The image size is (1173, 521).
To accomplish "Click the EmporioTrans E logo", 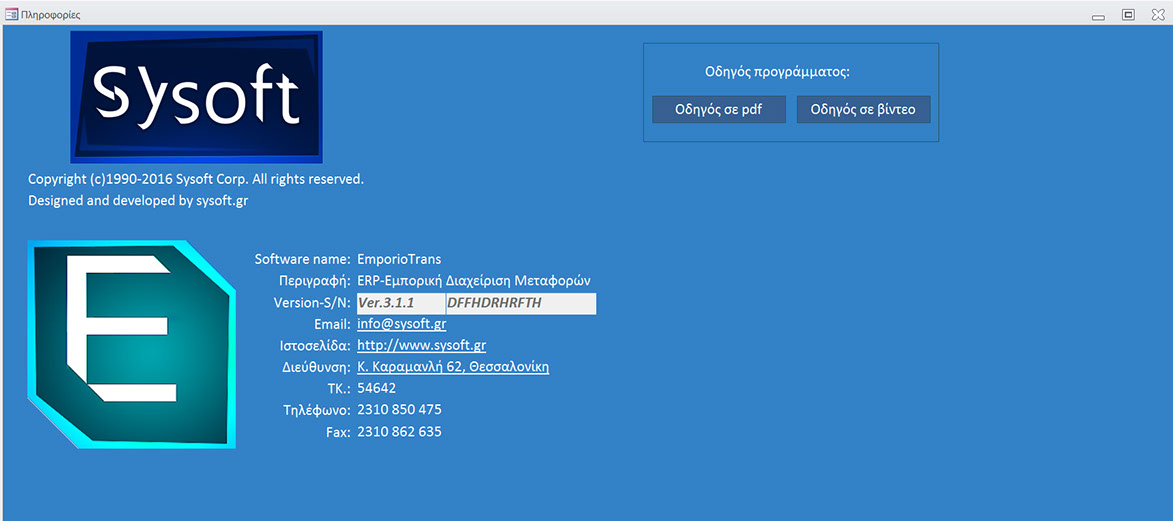I will tap(131, 343).
